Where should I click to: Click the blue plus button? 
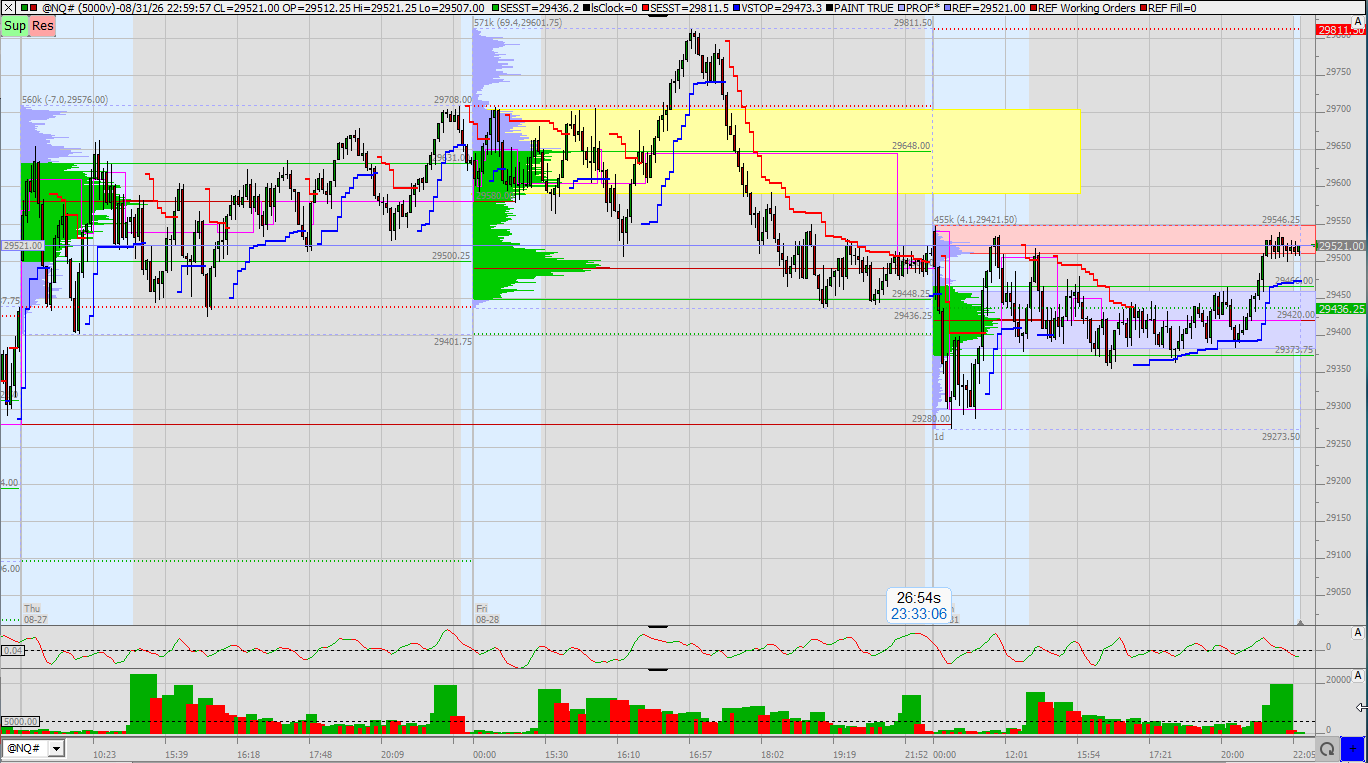click(x=1354, y=748)
